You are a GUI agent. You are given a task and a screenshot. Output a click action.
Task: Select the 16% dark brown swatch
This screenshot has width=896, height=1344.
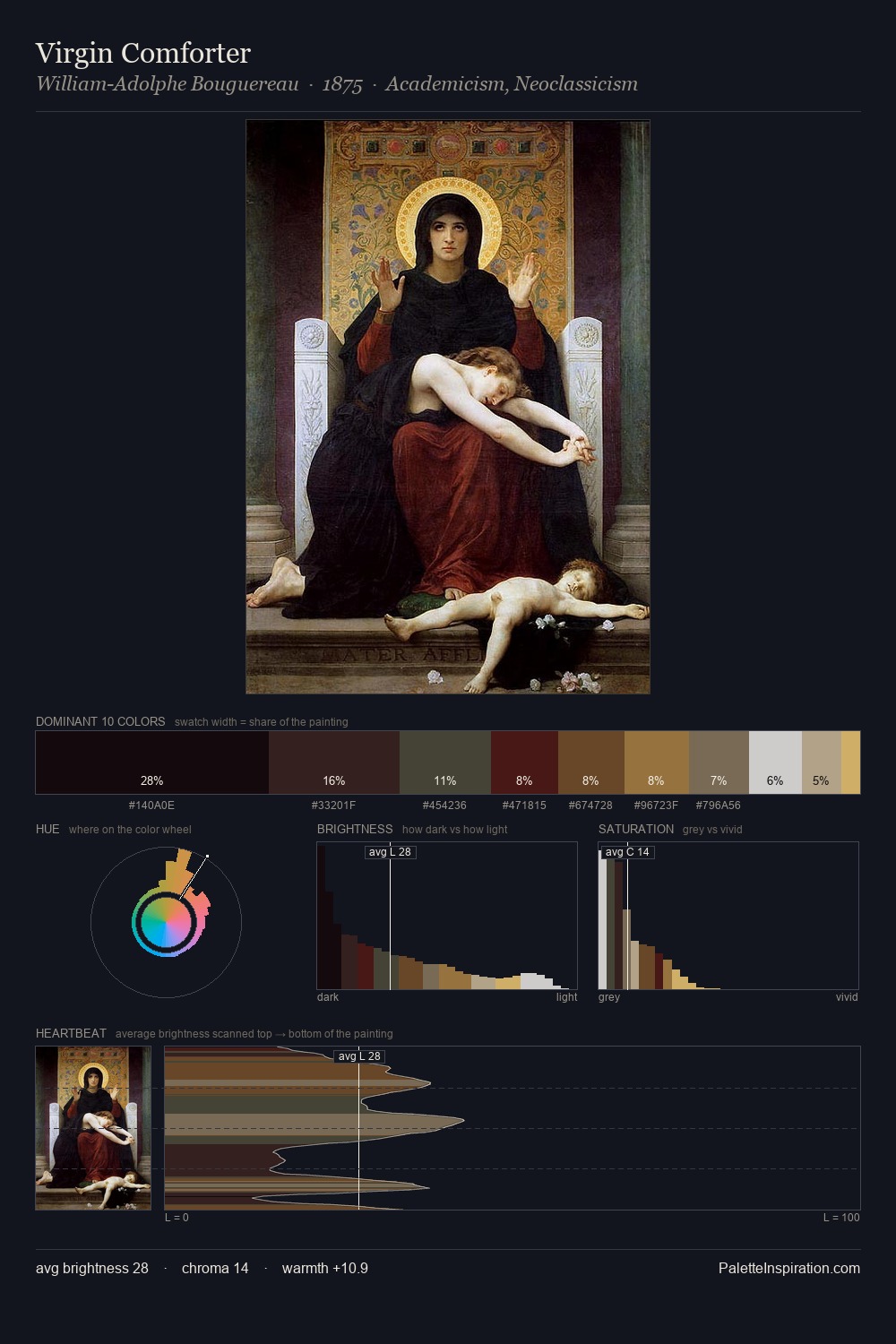coord(334,762)
